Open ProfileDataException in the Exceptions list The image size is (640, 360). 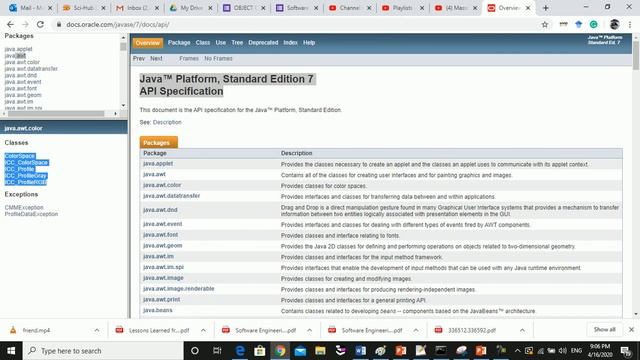(x=31, y=214)
